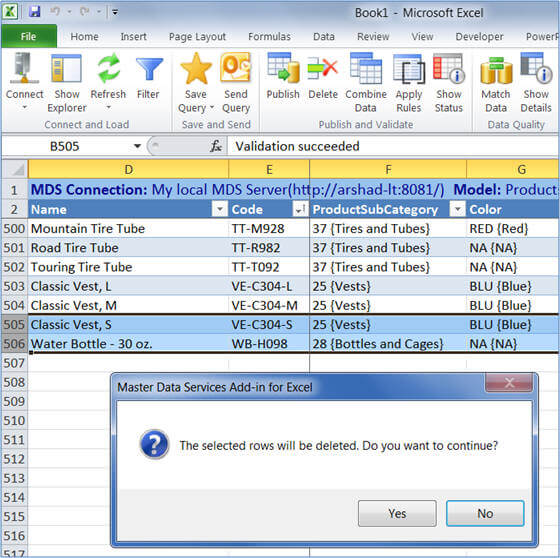Switch to the Page Layout tab
The width and height of the screenshot is (560, 558).
tap(198, 36)
